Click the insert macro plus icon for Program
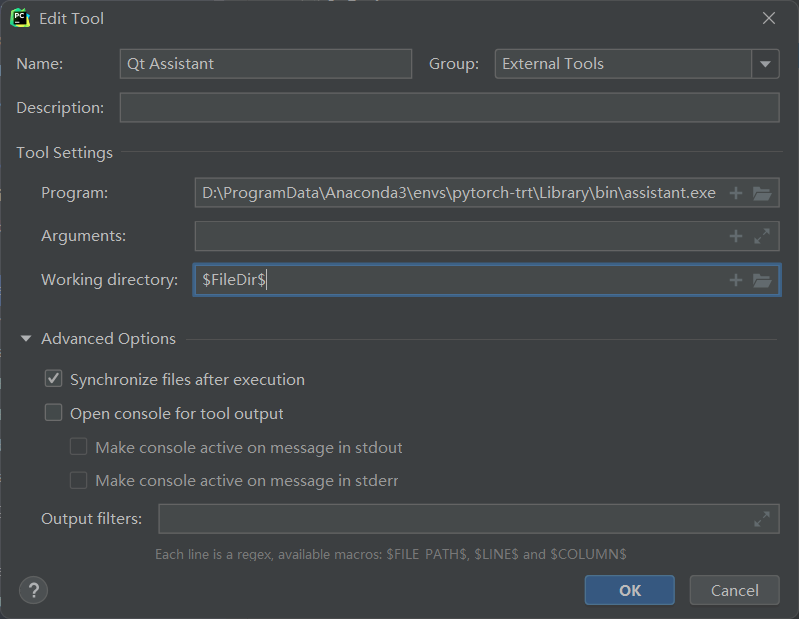 click(736, 193)
